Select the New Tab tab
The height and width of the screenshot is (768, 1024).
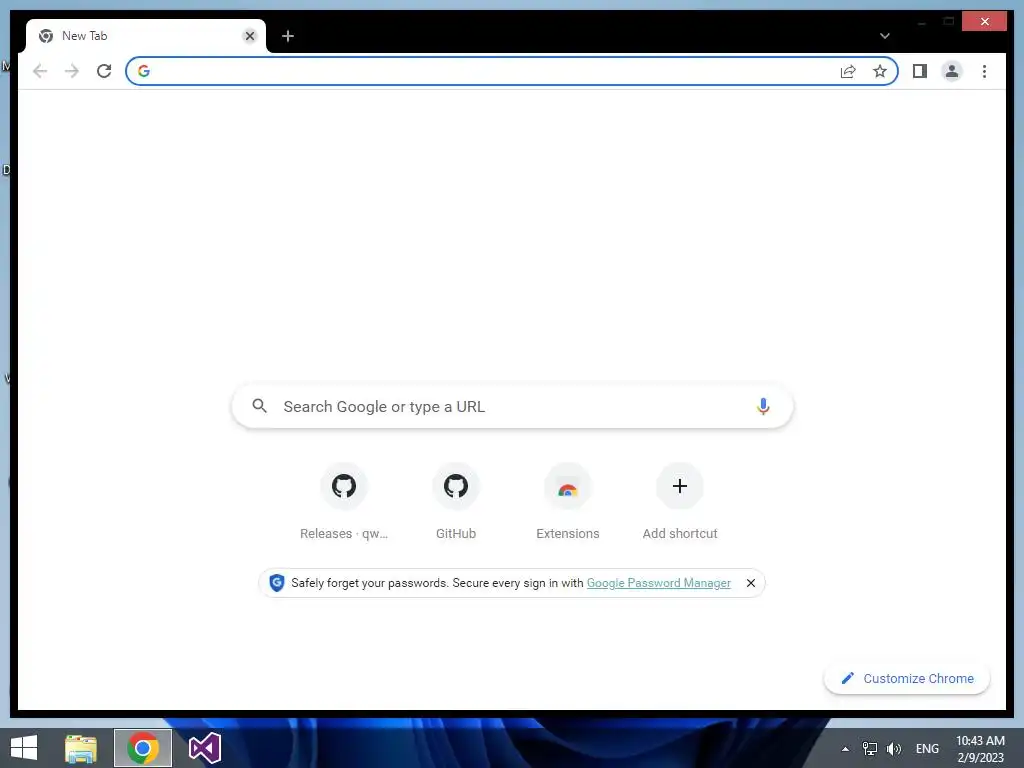[146, 36]
